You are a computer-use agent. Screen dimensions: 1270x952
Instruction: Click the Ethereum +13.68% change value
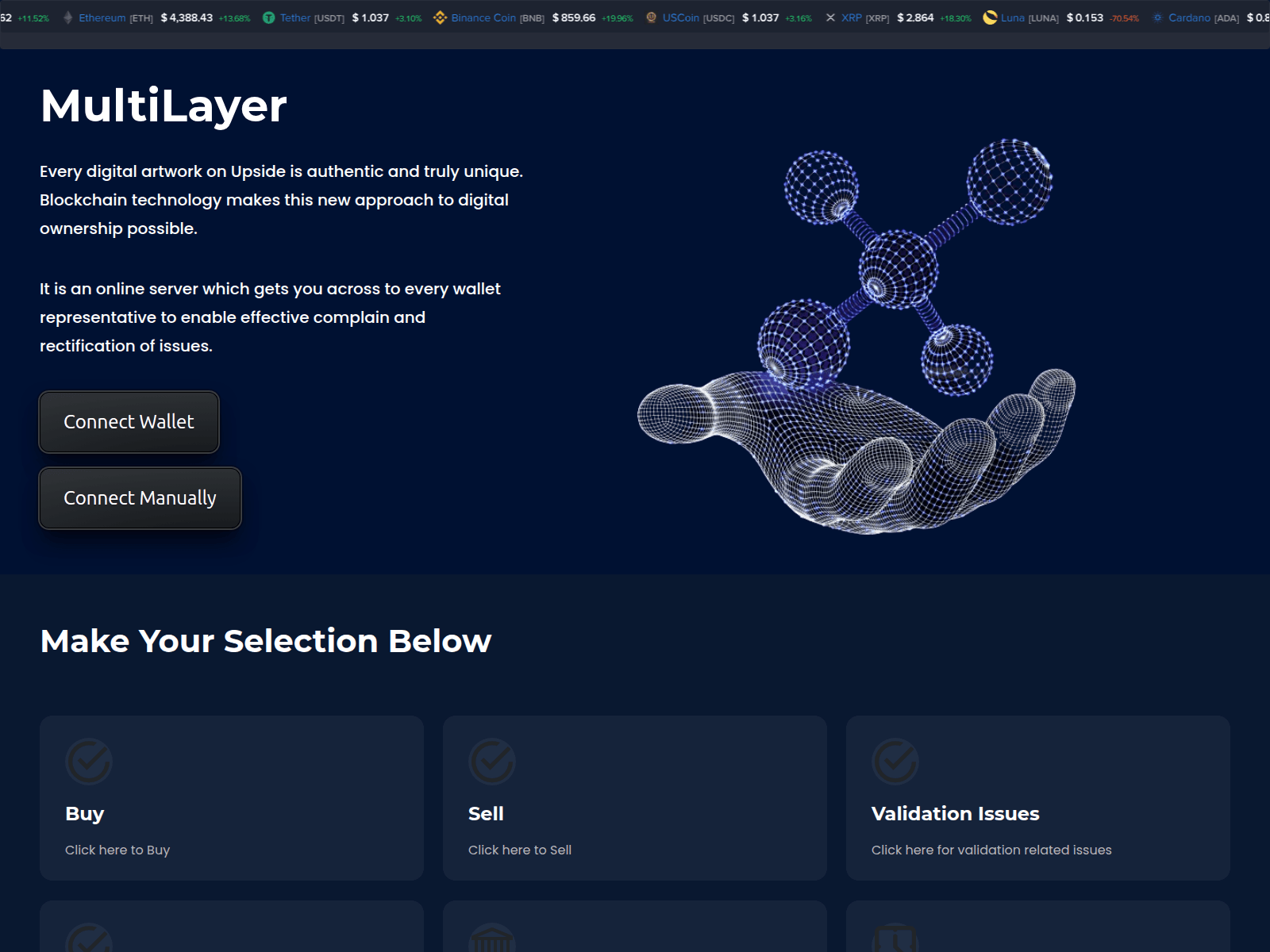(234, 18)
